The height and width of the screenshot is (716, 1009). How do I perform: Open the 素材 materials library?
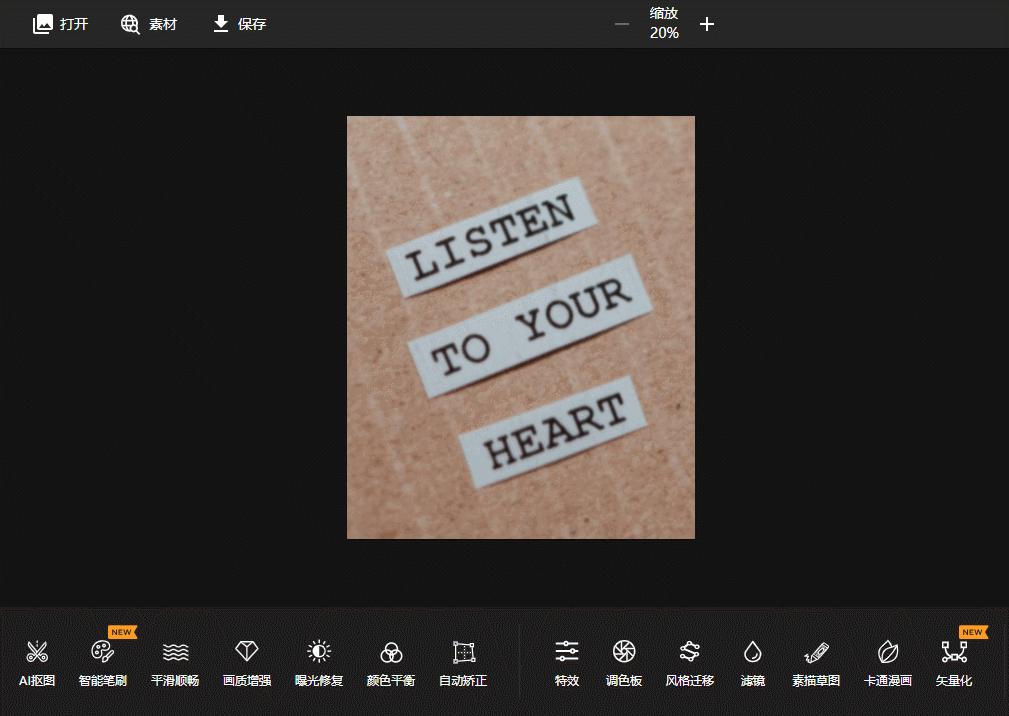click(x=149, y=24)
